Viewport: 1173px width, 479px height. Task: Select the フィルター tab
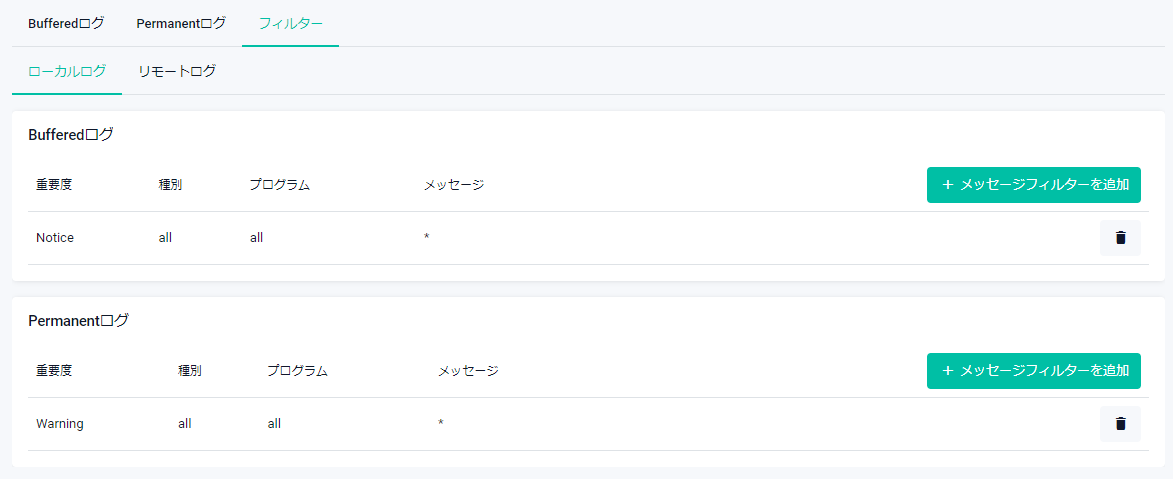[x=290, y=23]
